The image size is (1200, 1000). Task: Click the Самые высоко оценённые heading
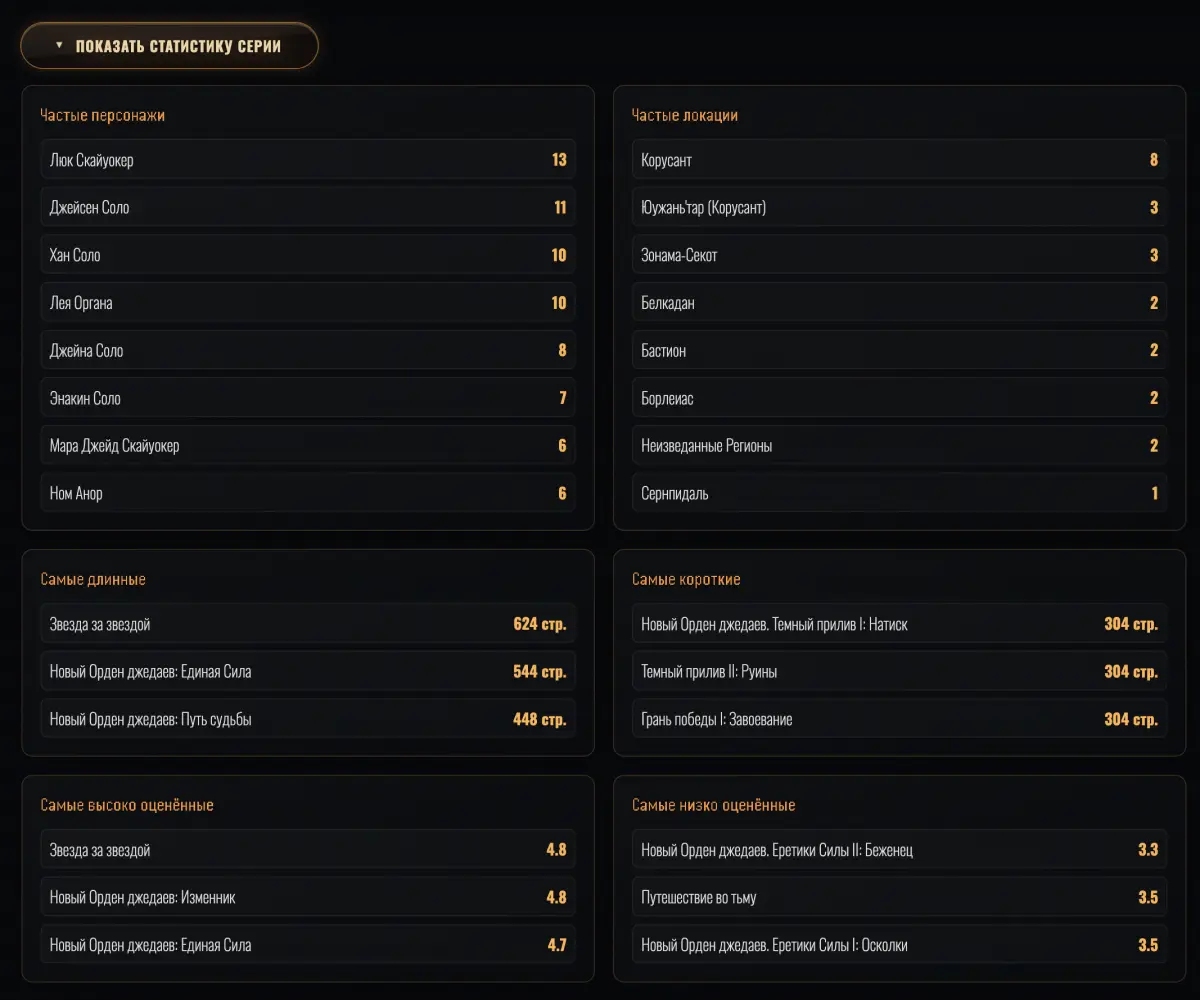(127, 805)
